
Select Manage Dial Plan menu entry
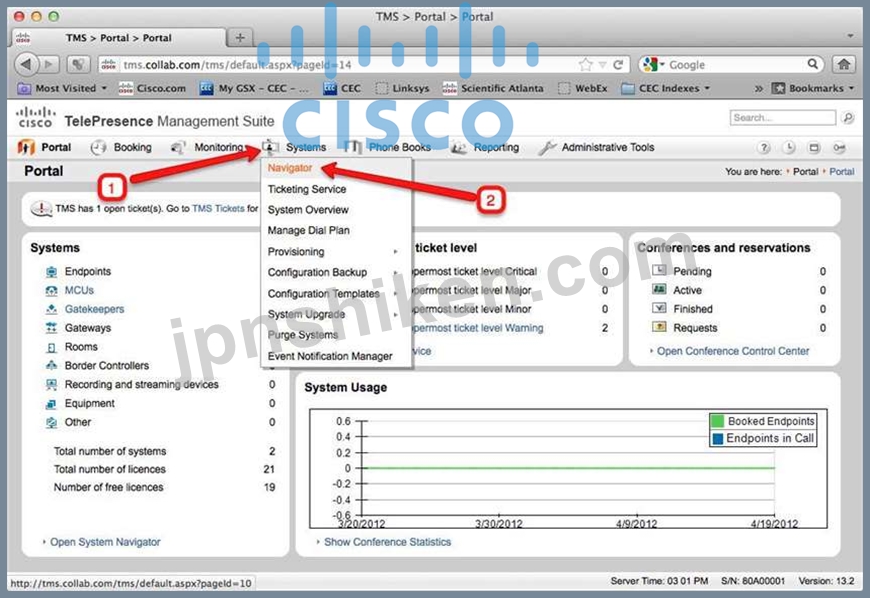(x=308, y=230)
